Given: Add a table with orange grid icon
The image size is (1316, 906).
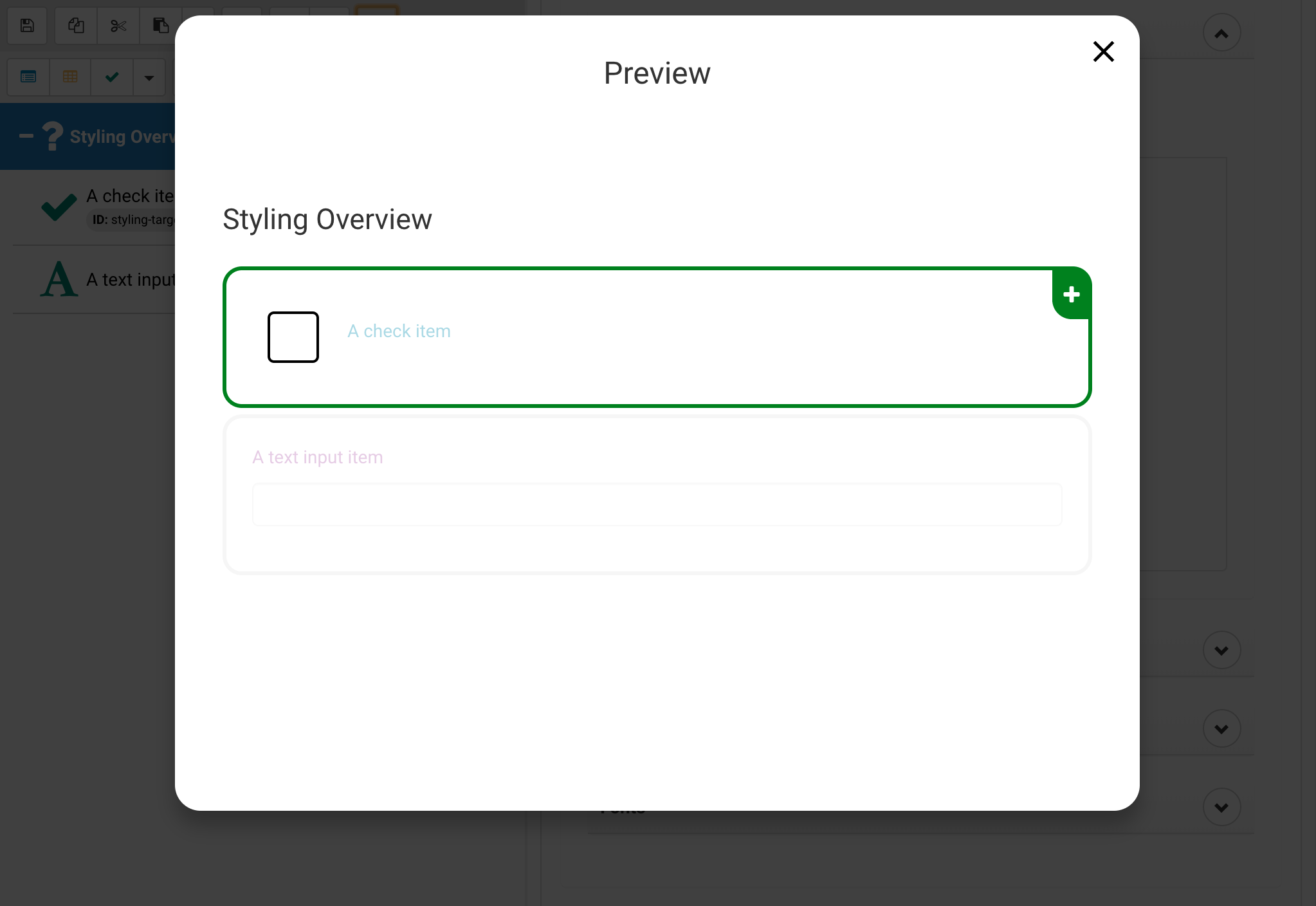Looking at the screenshot, I should [70, 77].
